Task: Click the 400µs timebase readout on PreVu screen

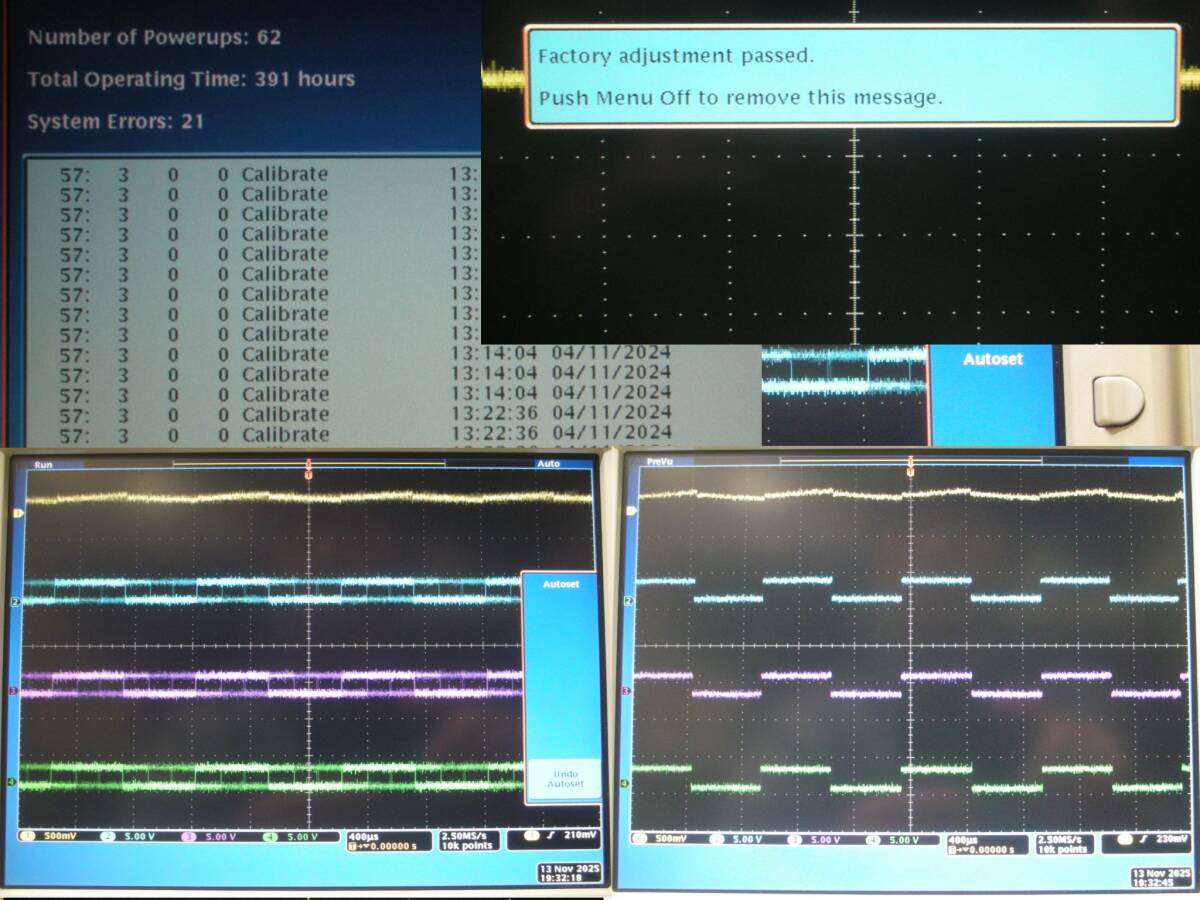Action: (x=963, y=839)
